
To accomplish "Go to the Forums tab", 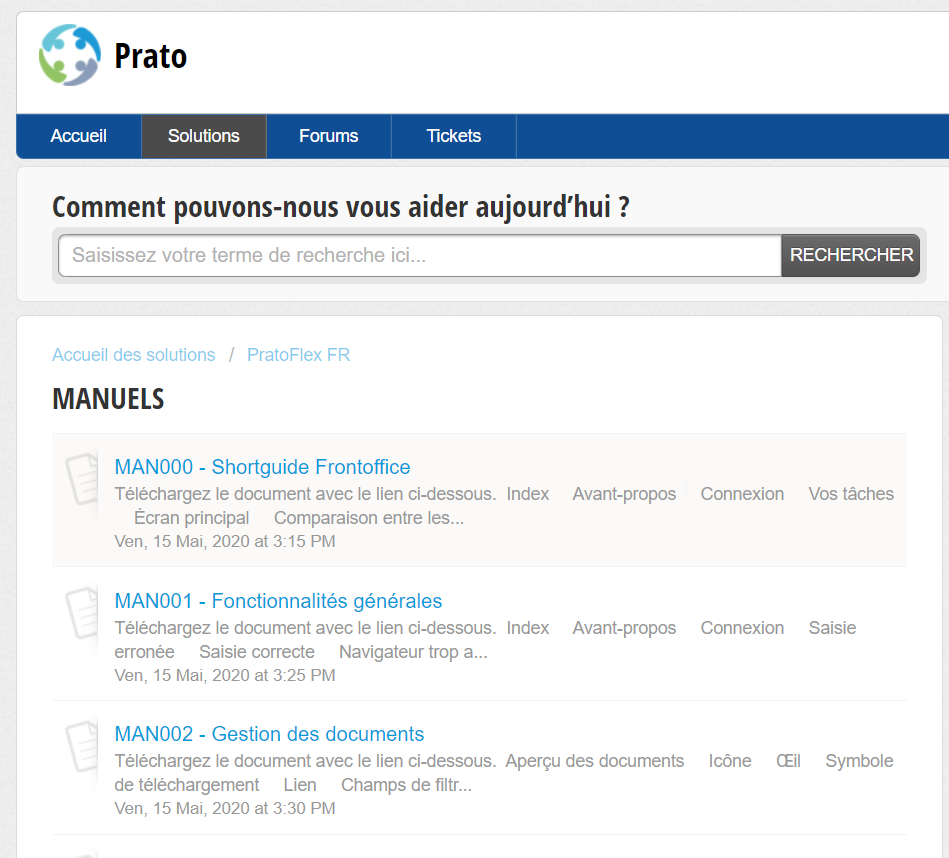I will 329,136.
